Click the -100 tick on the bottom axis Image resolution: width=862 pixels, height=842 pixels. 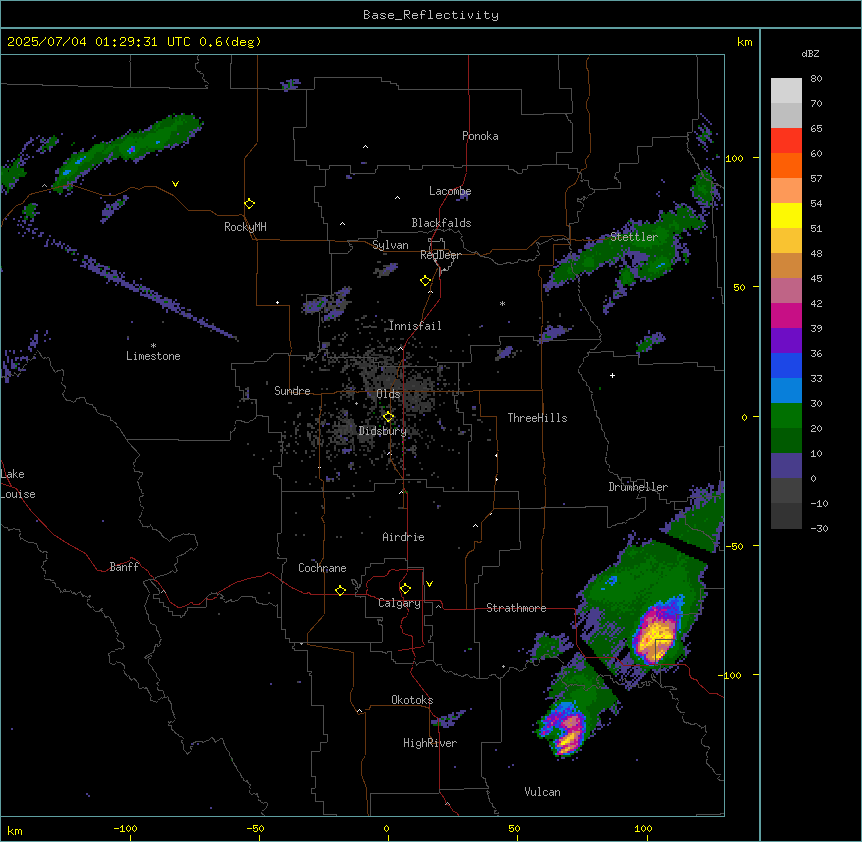(125, 828)
